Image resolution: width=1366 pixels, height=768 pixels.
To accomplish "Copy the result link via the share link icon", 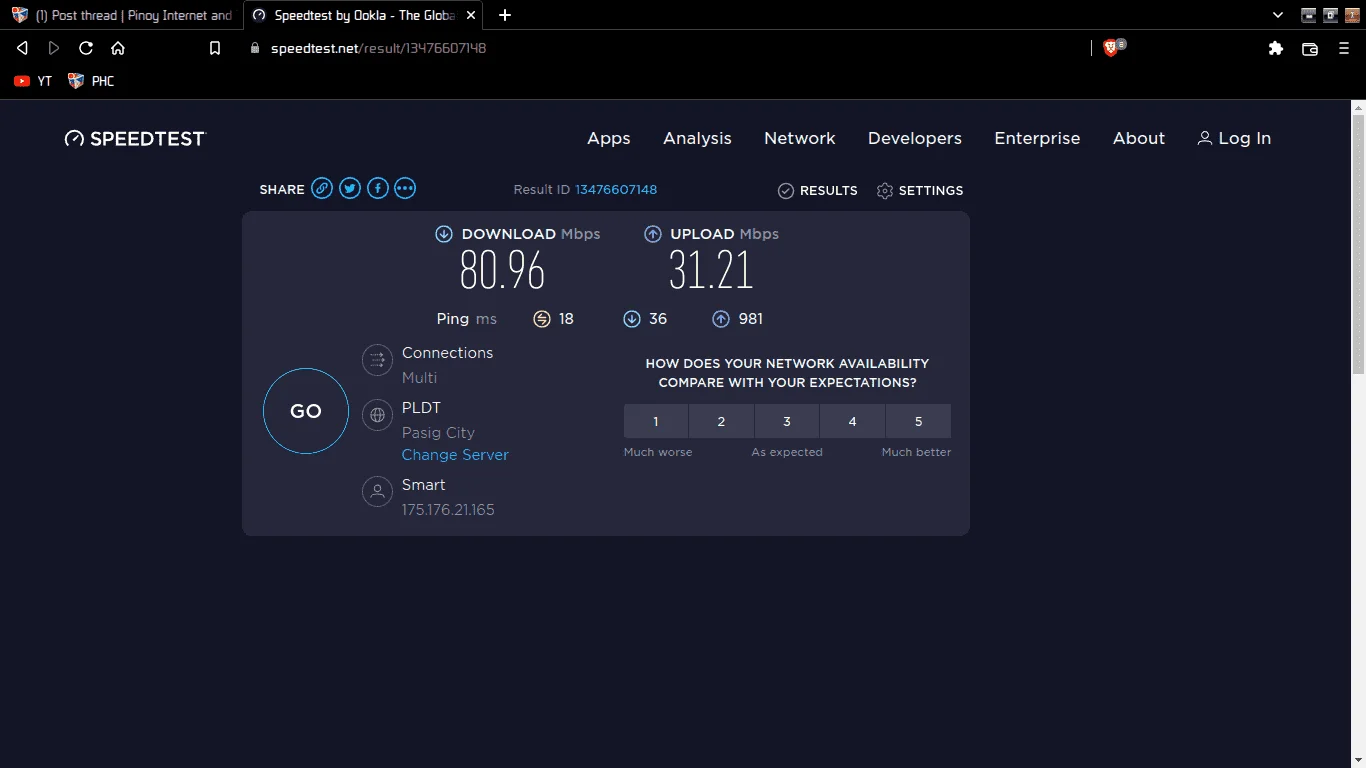I will 321,189.
